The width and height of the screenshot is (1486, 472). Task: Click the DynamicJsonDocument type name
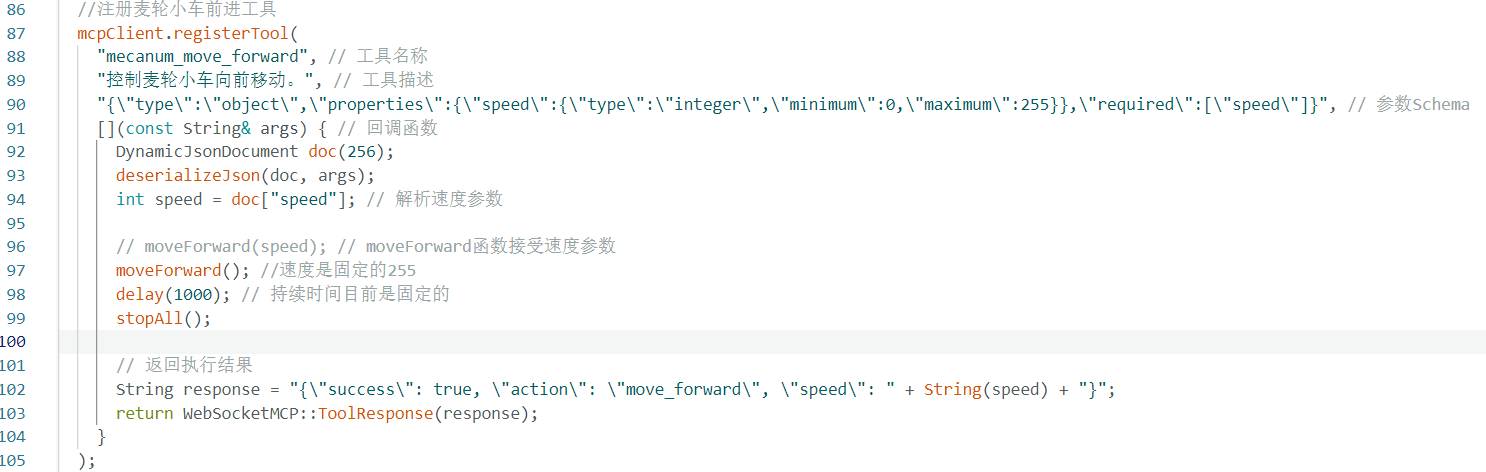(207, 152)
